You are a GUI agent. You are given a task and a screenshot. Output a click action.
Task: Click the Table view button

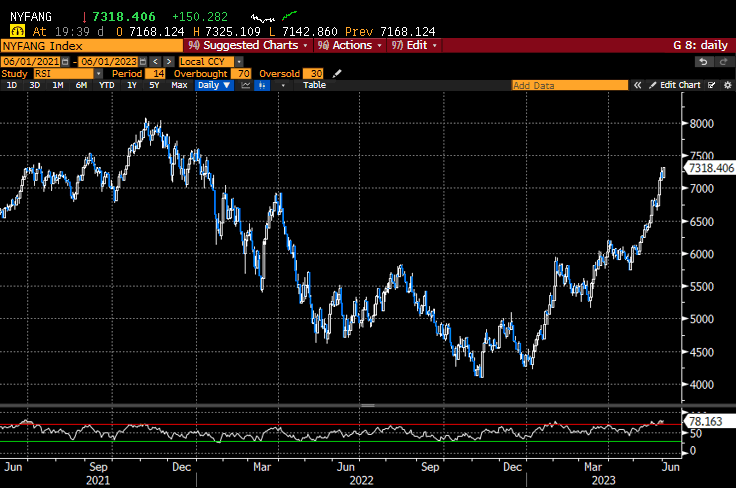[314, 85]
